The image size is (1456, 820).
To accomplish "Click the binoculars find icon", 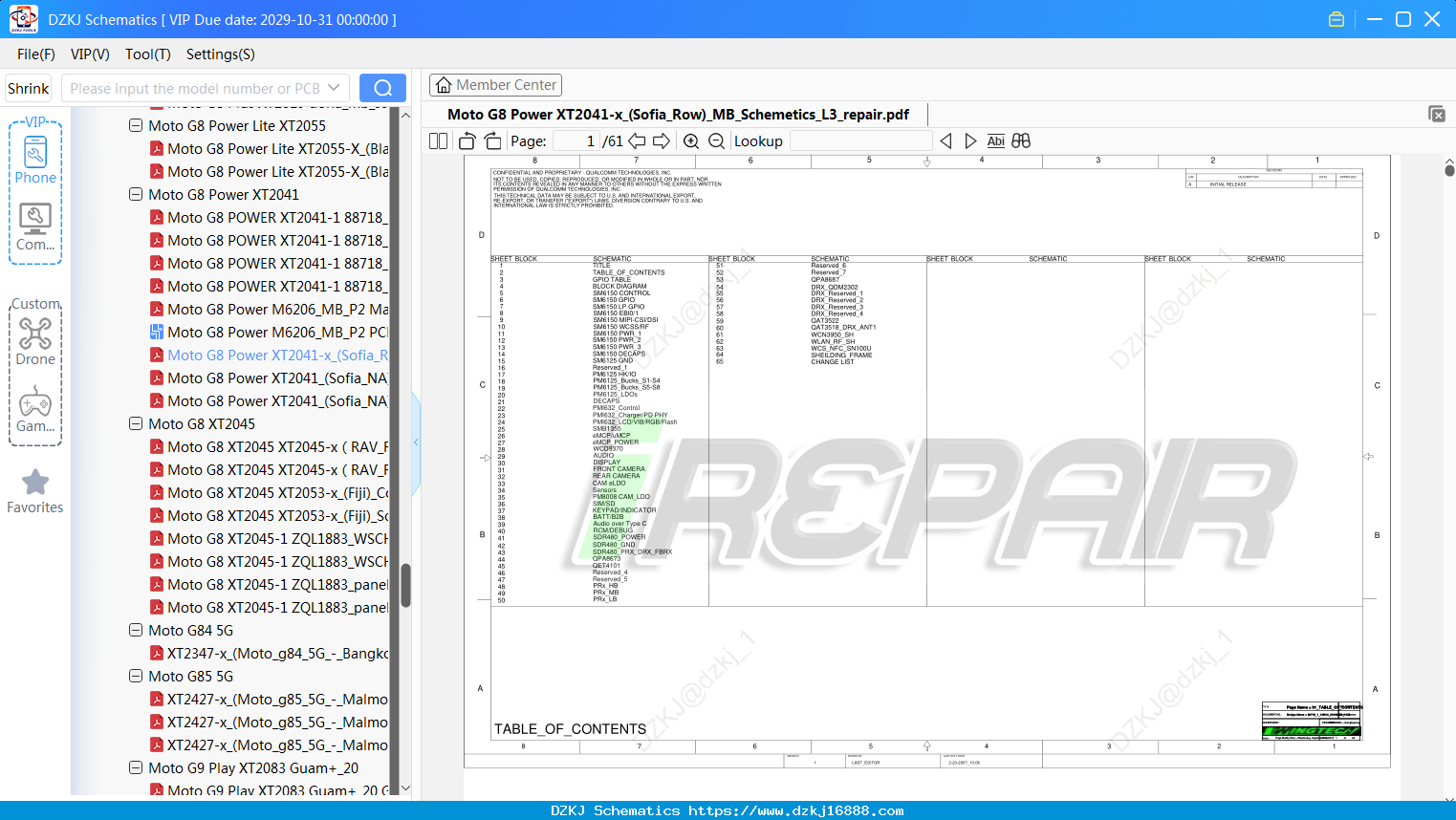I will (1021, 140).
